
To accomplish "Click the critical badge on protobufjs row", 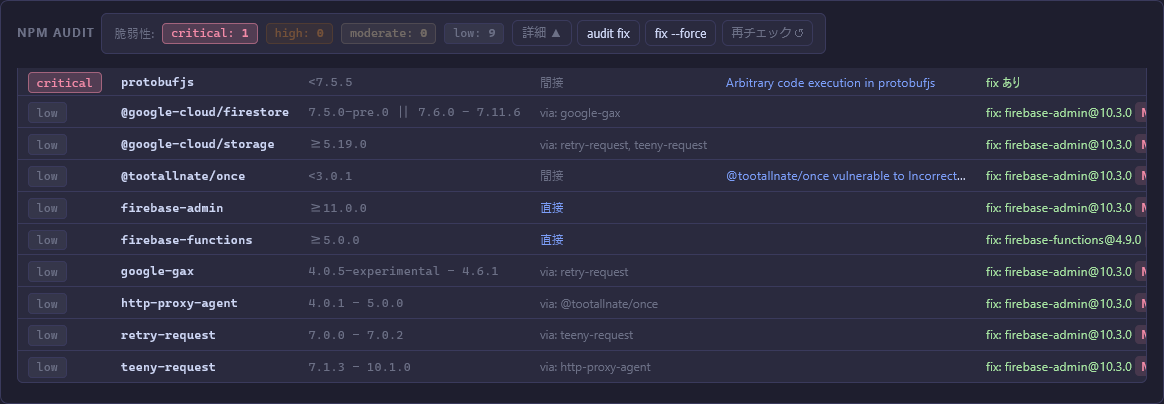I will [x=65, y=83].
